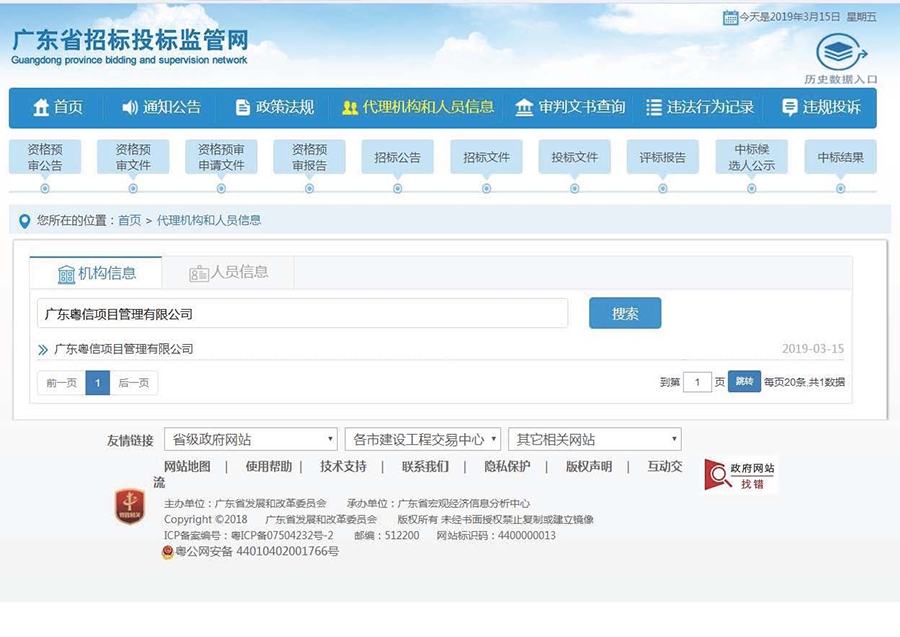
Task: Click the 政策法规 document icon
Action: (243, 108)
